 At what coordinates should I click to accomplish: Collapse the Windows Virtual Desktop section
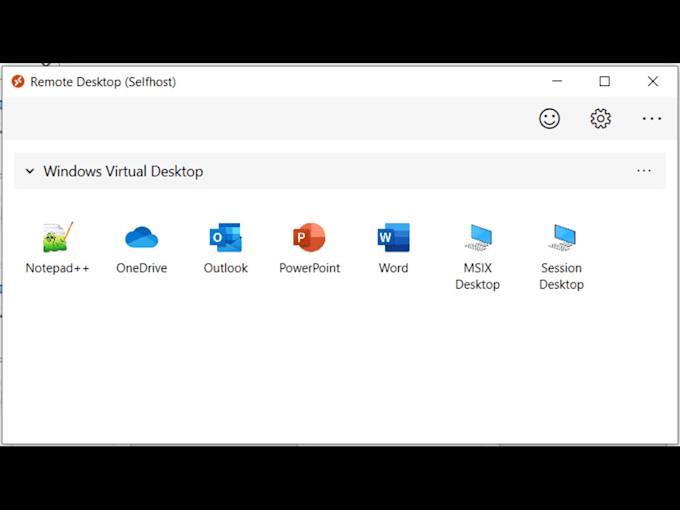point(30,171)
